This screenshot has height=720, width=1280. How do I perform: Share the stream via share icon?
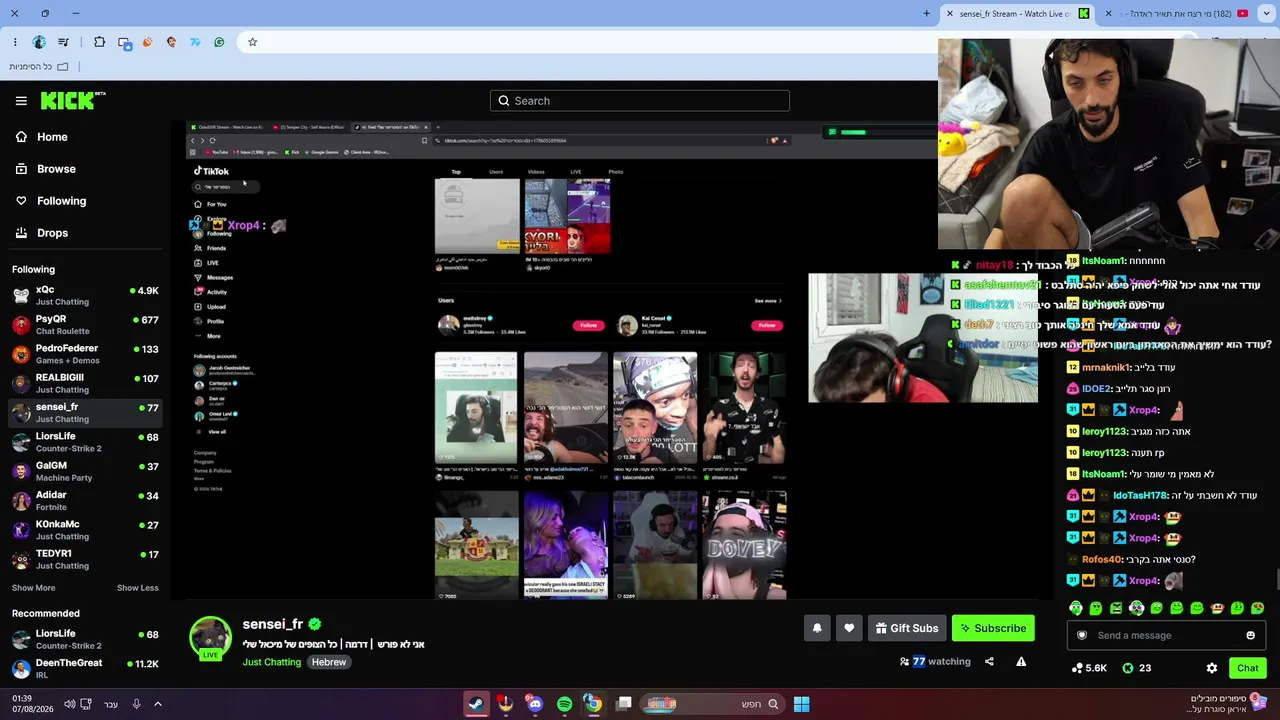click(x=989, y=661)
